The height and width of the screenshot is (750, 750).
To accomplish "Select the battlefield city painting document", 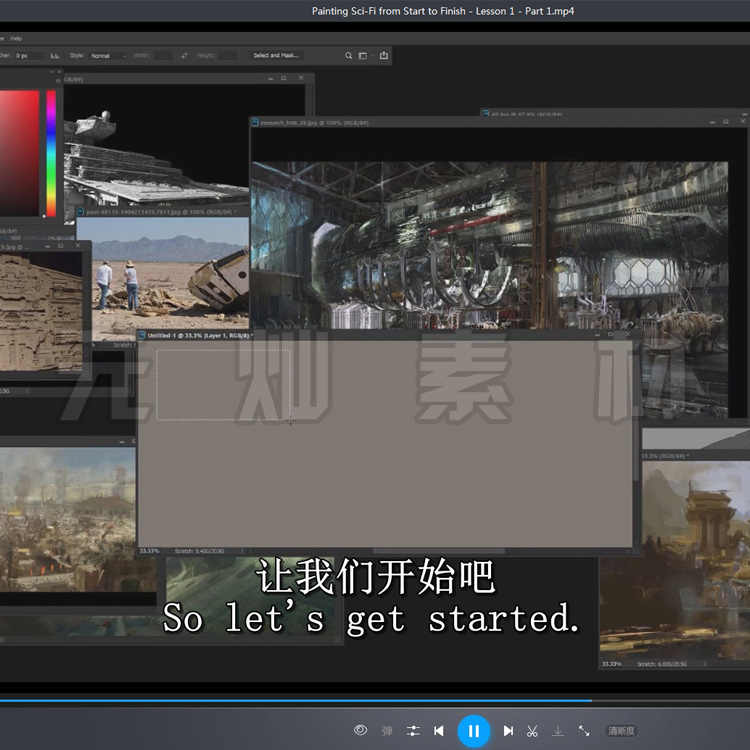I will [67, 519].
